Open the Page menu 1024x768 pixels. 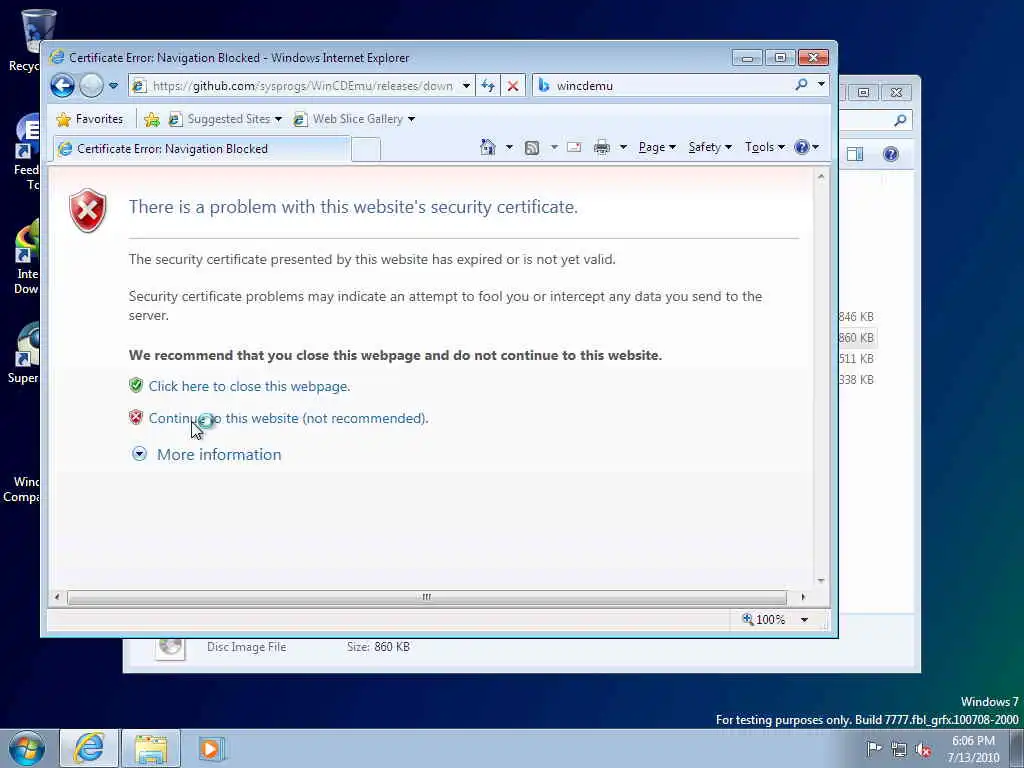click(x=657, y=148)
